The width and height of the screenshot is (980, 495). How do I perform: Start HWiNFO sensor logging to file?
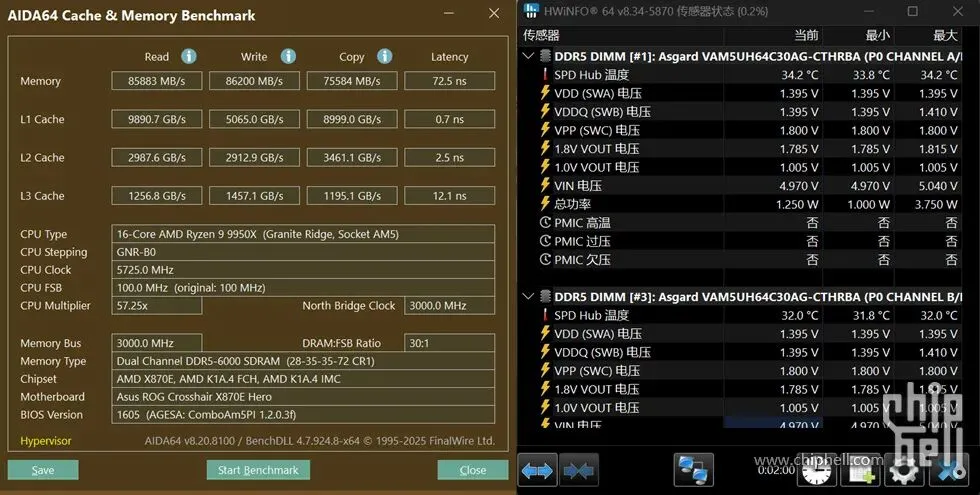pos(860,470)
